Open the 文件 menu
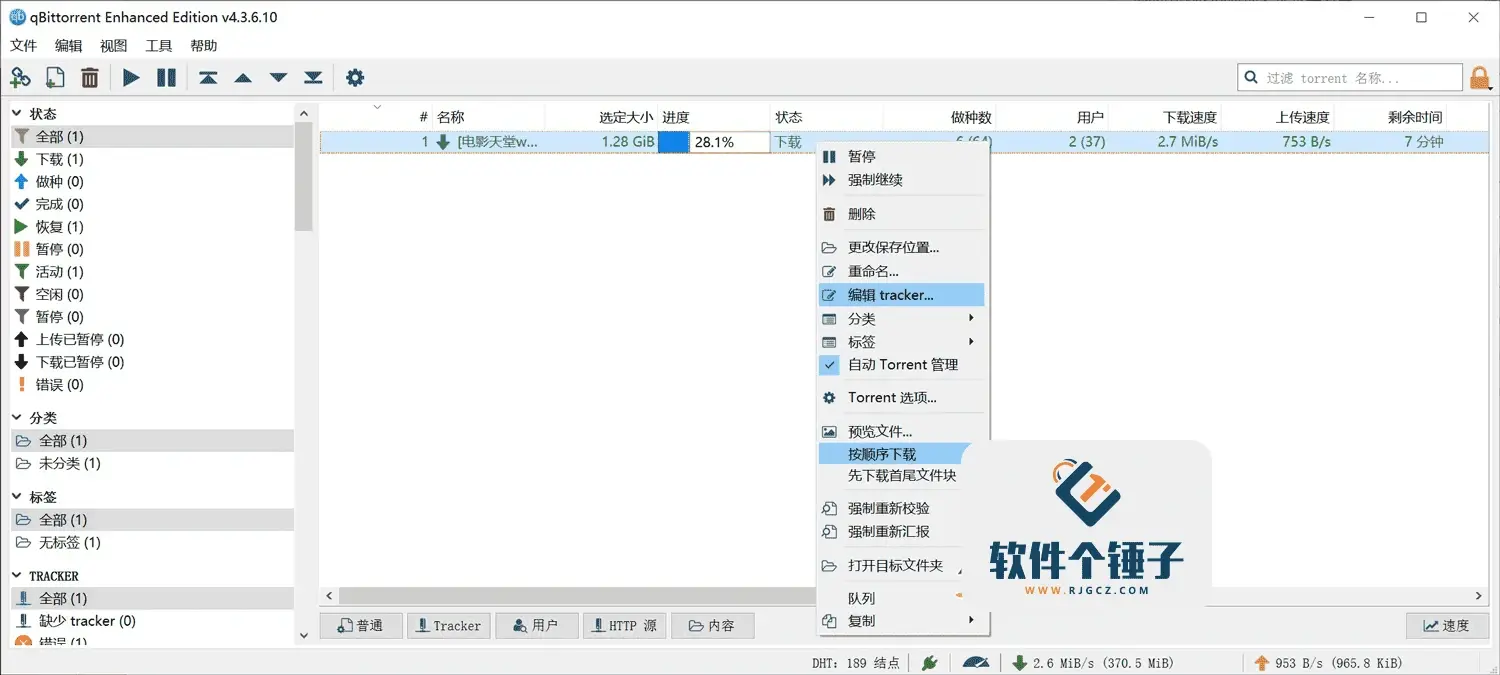This screenshot has width=1500, height=675. [x=23, y=46]
